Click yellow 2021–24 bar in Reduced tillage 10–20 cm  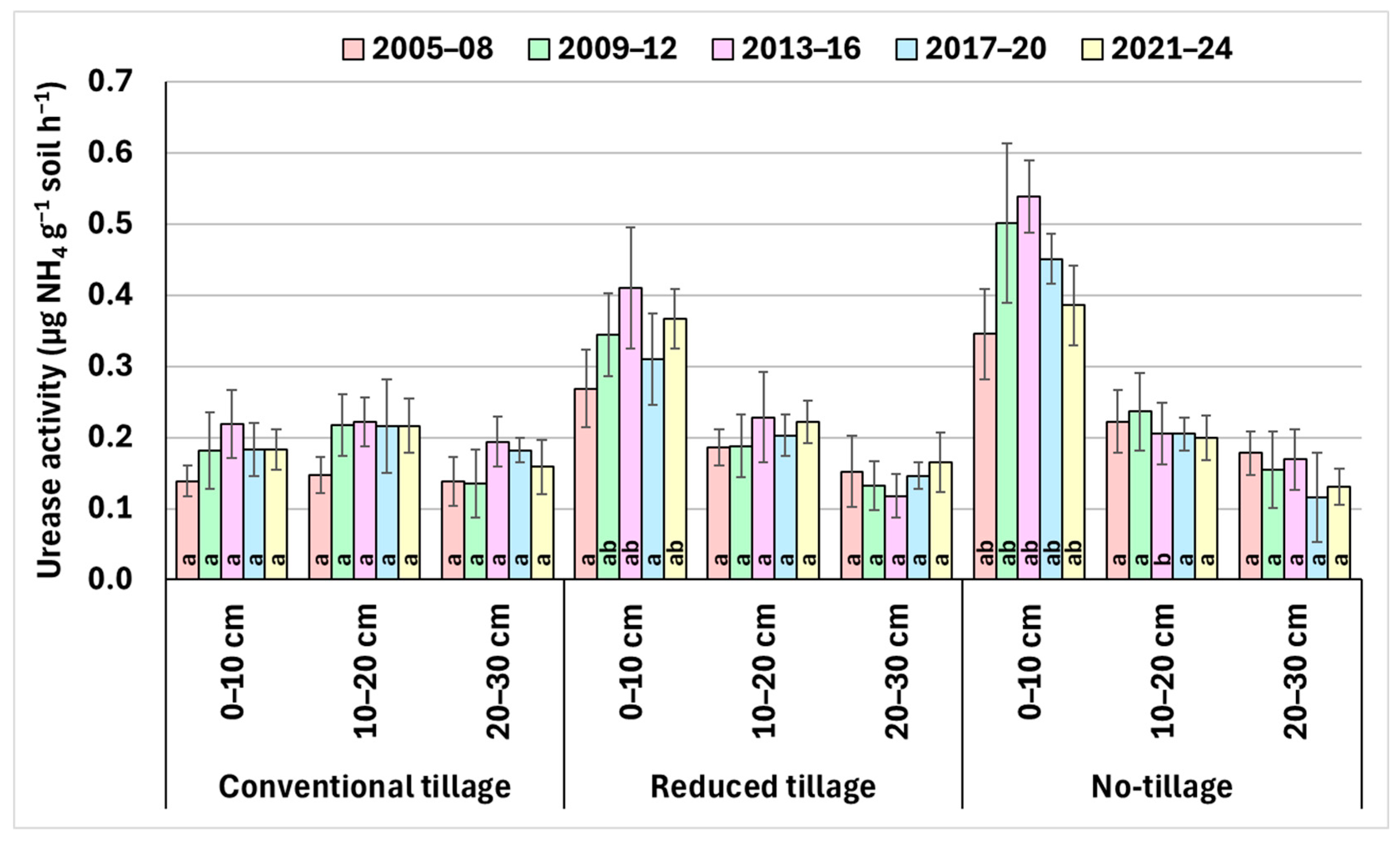(807, 500)
